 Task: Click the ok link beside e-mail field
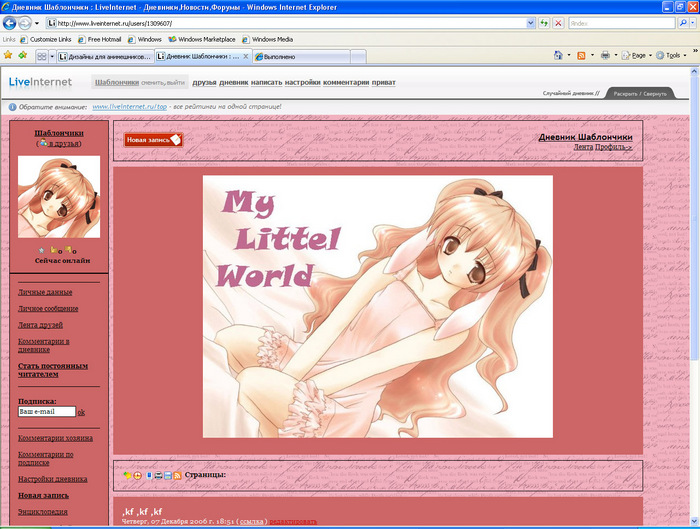click(81, 412)
